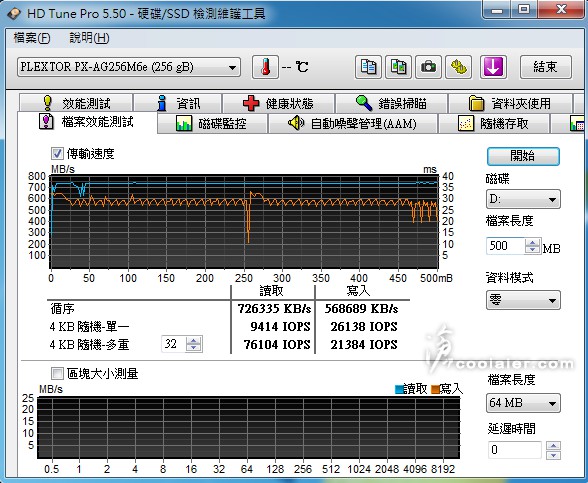Open the D: disk dropdown
The height and width of the screenshot is (483, 588).
(x=523, y=199)
